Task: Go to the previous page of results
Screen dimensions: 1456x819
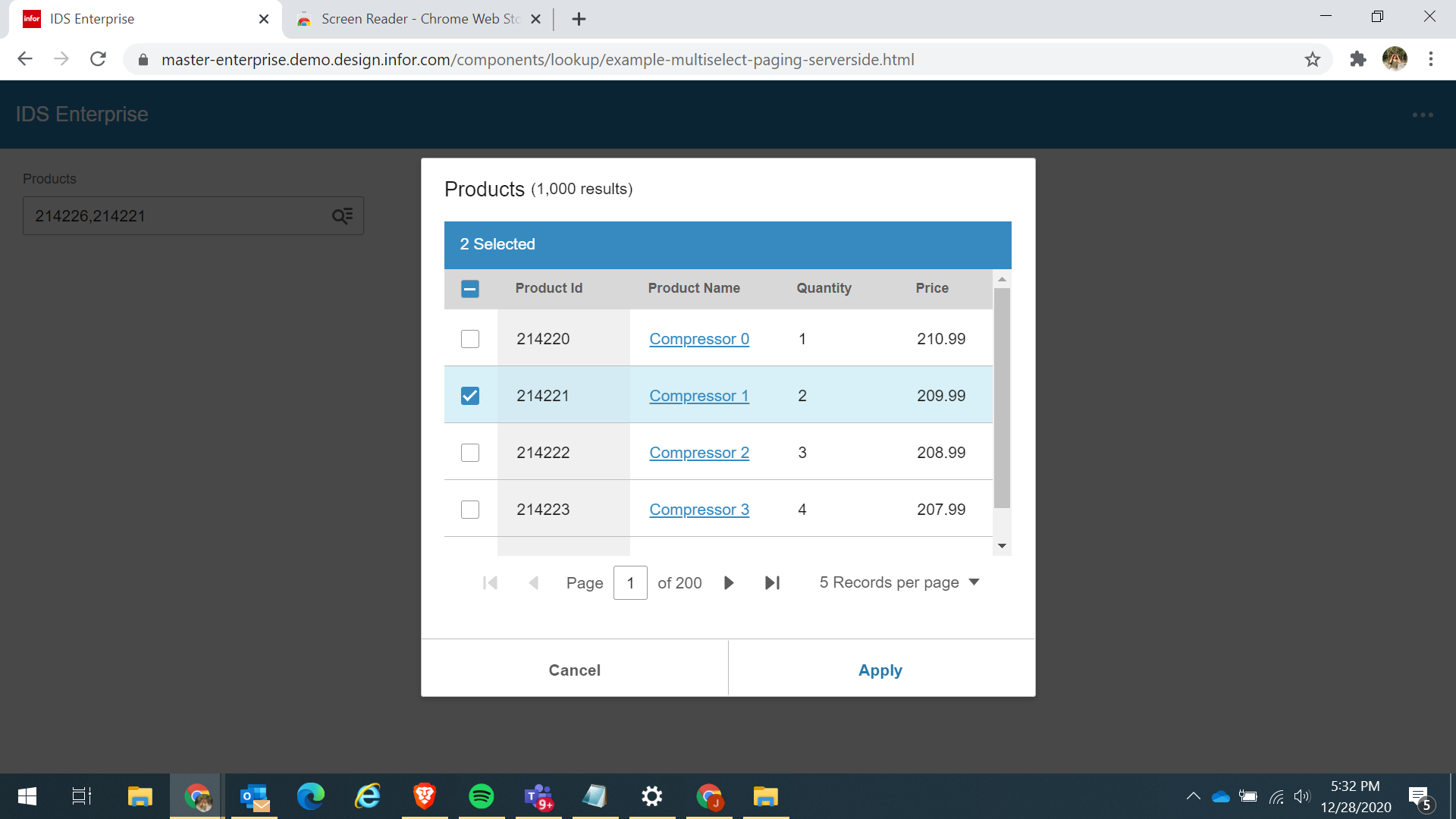Action: pos(534,582)
